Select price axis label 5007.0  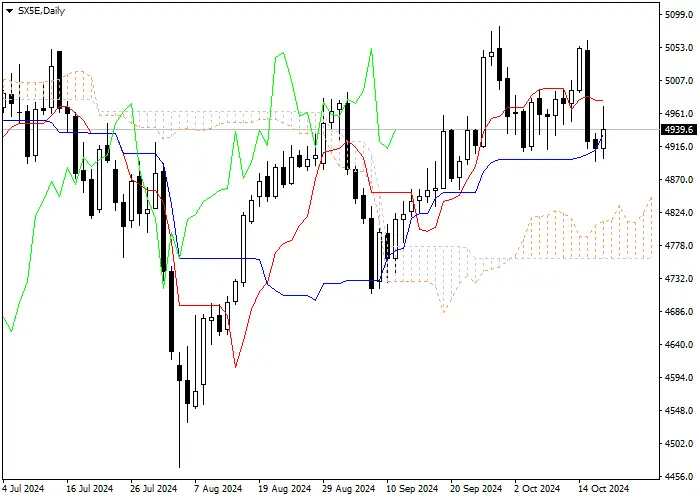(x=679, y=81)
